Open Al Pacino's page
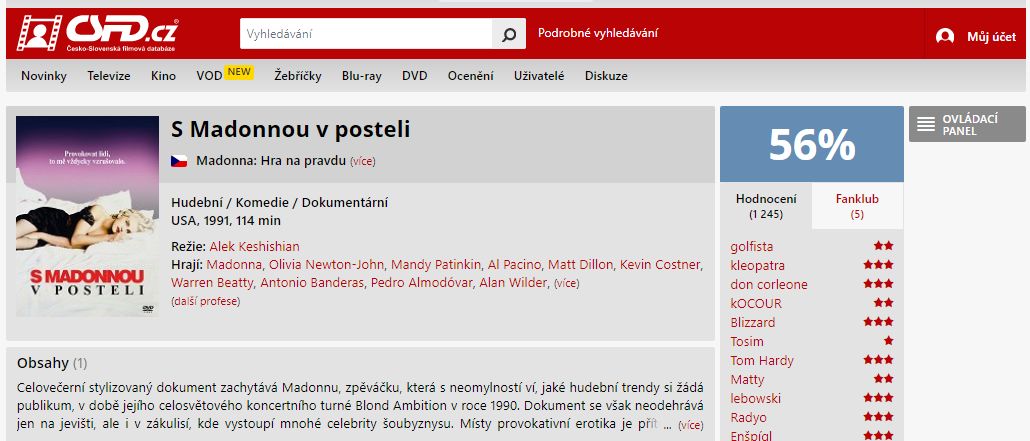Viewport: 1030px width, 441px height. coord(514,265)
